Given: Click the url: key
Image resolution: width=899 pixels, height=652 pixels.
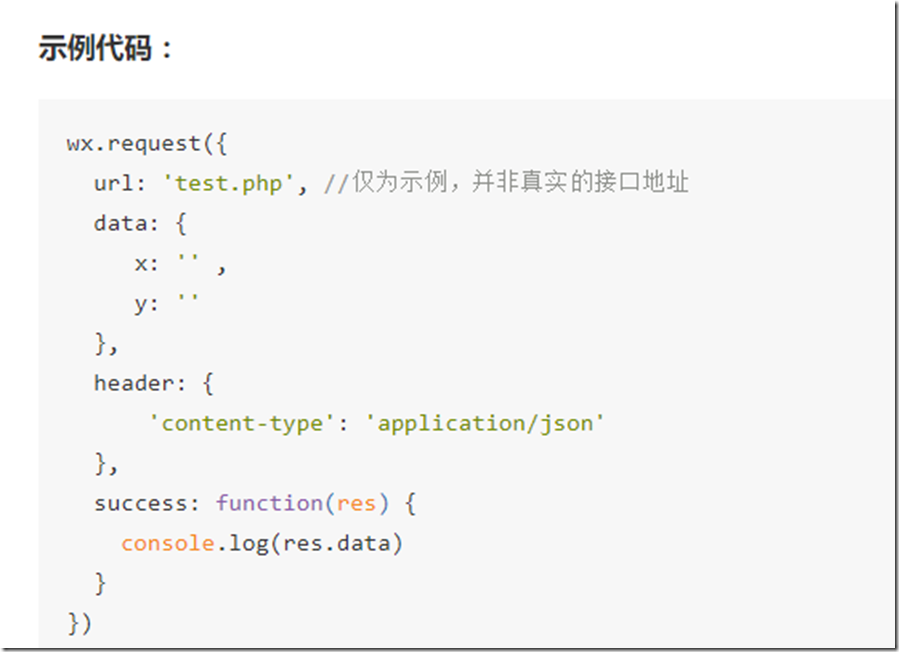Looking at the screenshot, I should (120, 184).
